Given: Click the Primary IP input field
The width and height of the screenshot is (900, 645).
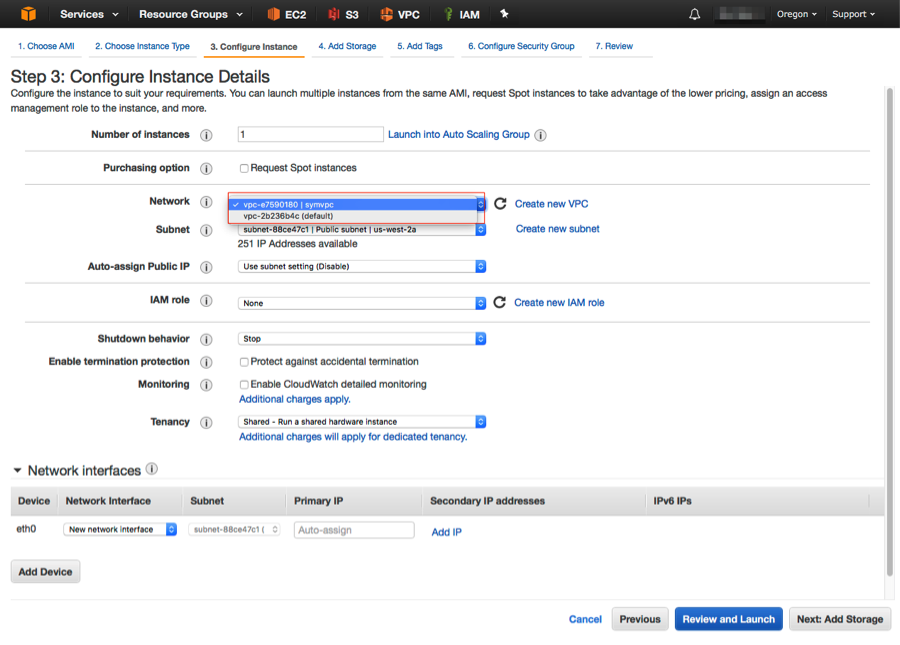Looking at the screenshot, I should click(354, 530).
